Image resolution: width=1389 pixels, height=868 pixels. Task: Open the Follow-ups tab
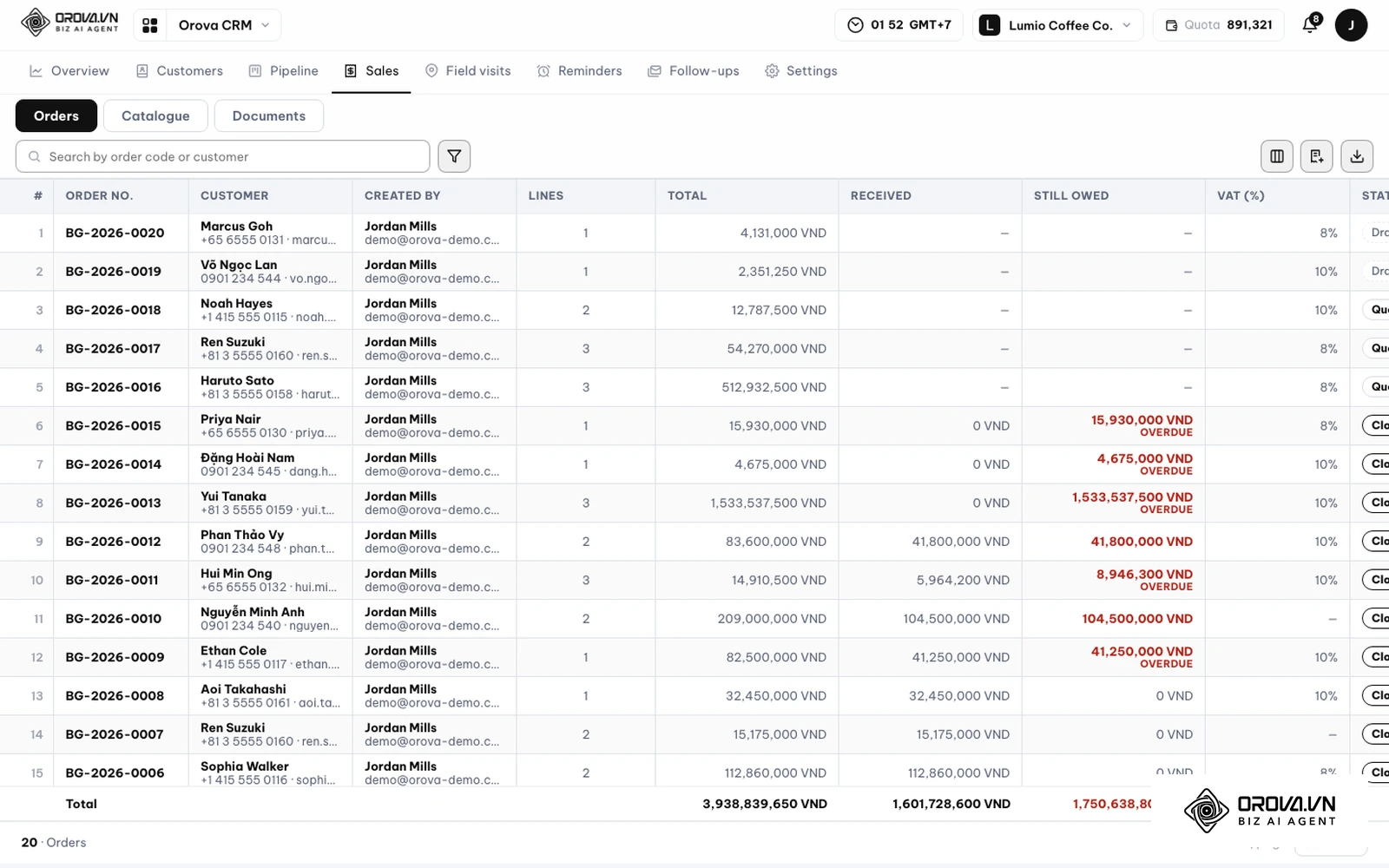pos(694,71)
